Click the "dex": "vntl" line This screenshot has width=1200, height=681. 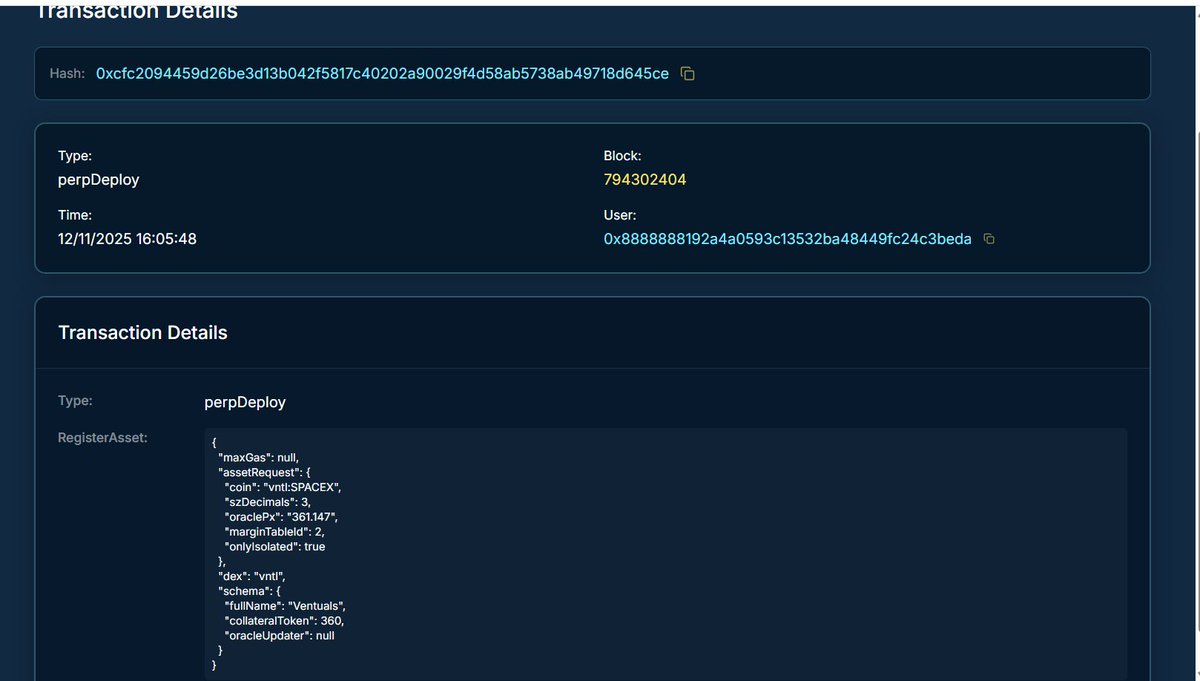(x=253, y=576)
